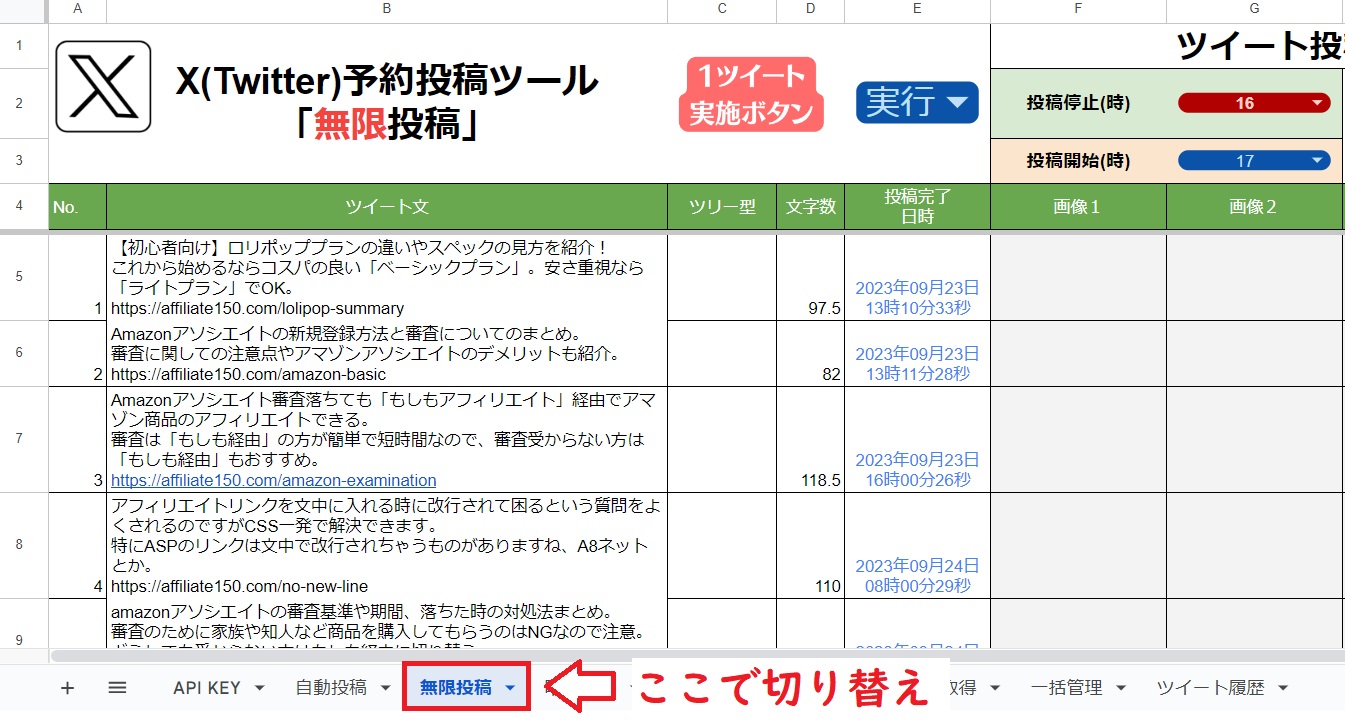Select the ツイート文 column header cell
This screenshot has width=1345, height=723.
coord(385,206)
